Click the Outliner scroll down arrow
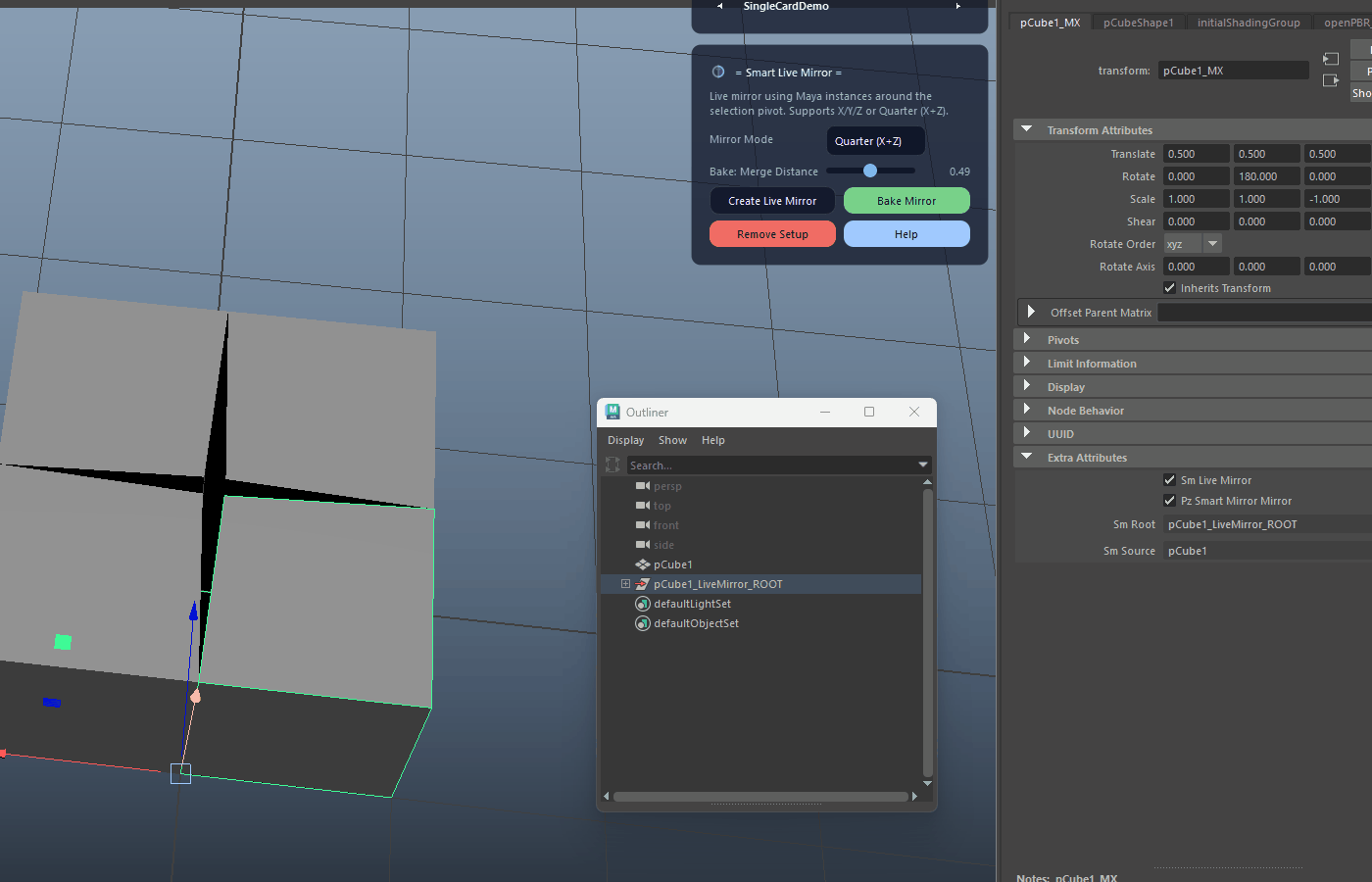 [x=927, y=784]
